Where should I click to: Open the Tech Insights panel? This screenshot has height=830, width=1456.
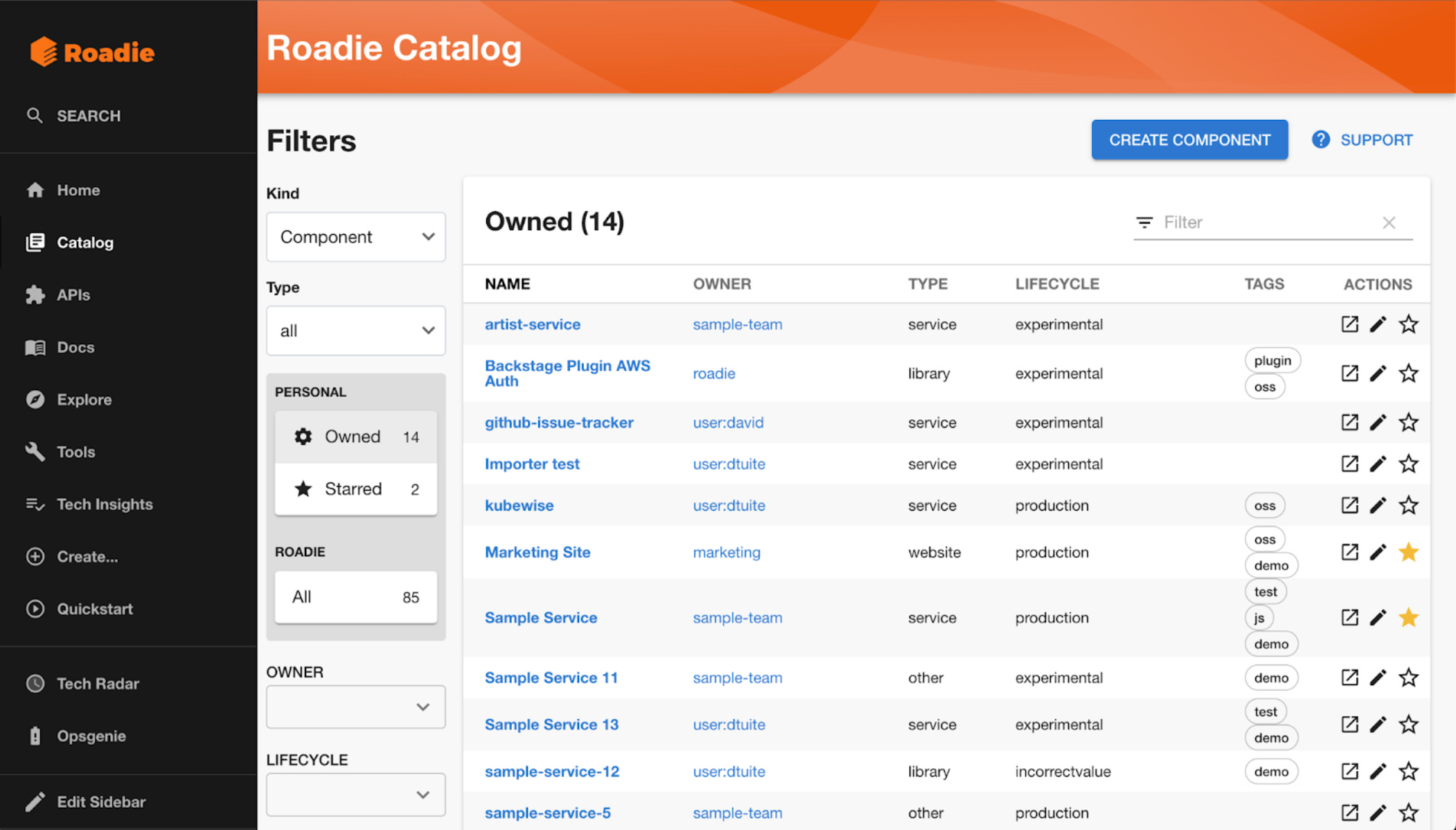105,504
